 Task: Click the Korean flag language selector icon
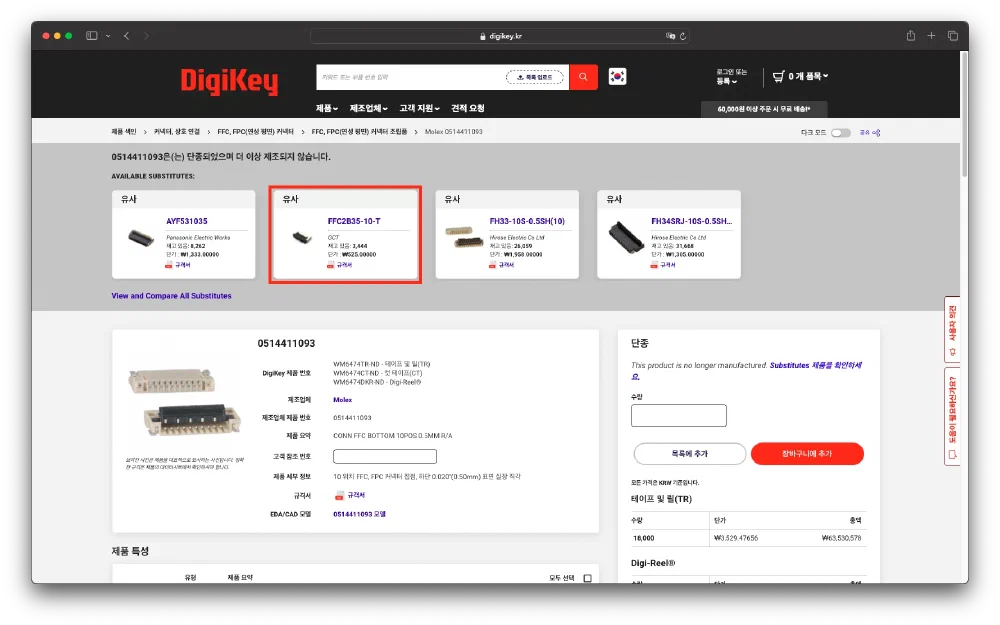click(616, 75)
